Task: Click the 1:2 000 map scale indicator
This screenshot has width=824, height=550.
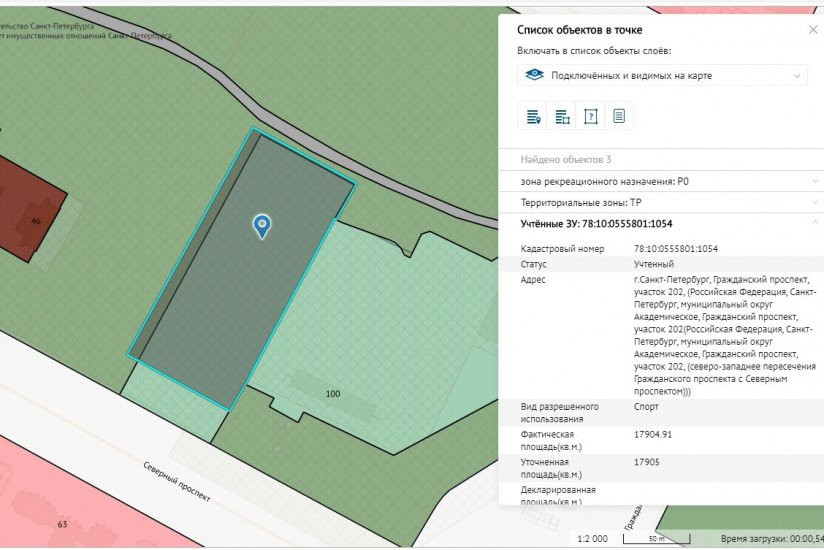Action: [x=592, y=539]
